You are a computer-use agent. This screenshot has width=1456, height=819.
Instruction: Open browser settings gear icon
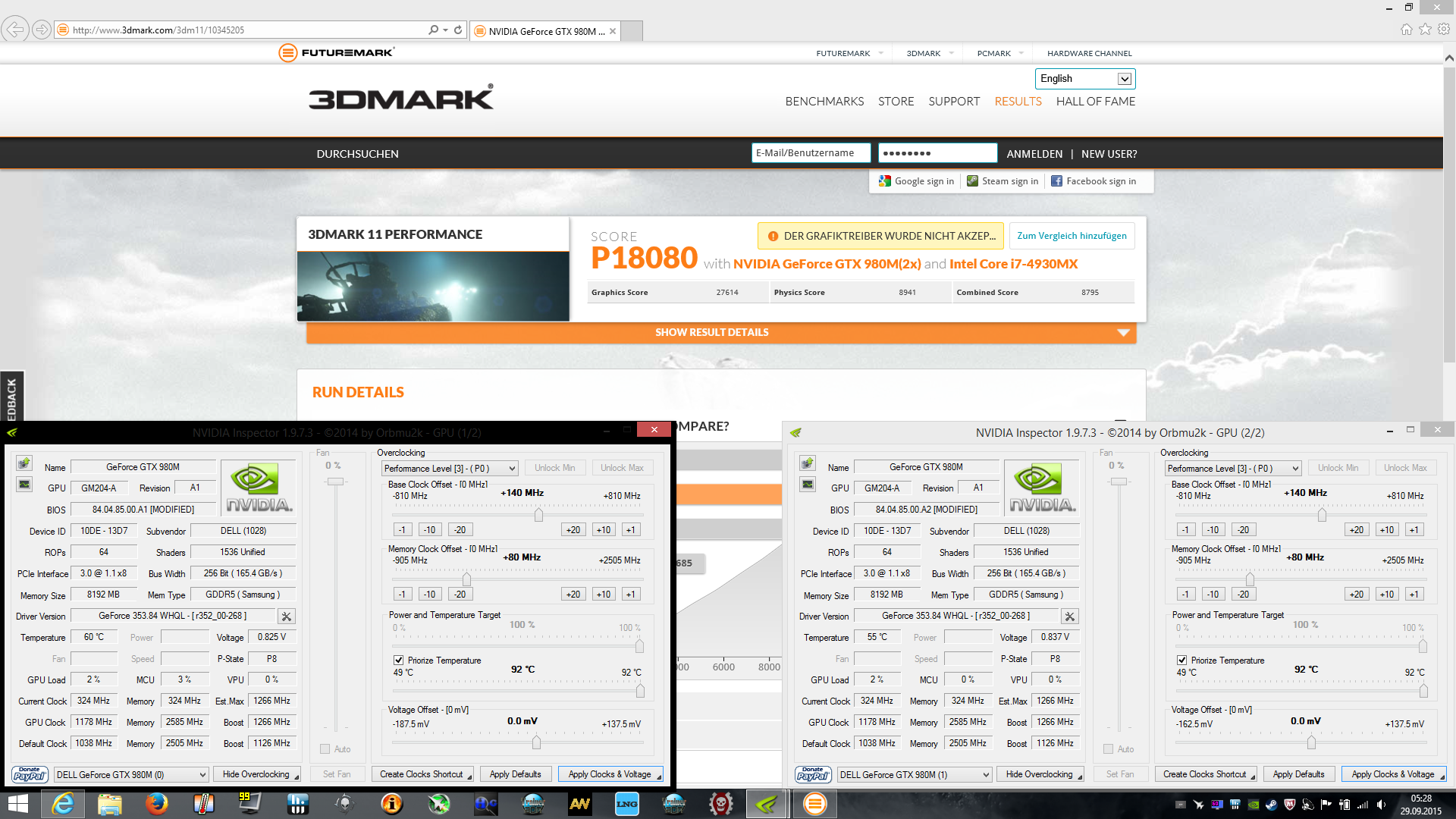1444,29
